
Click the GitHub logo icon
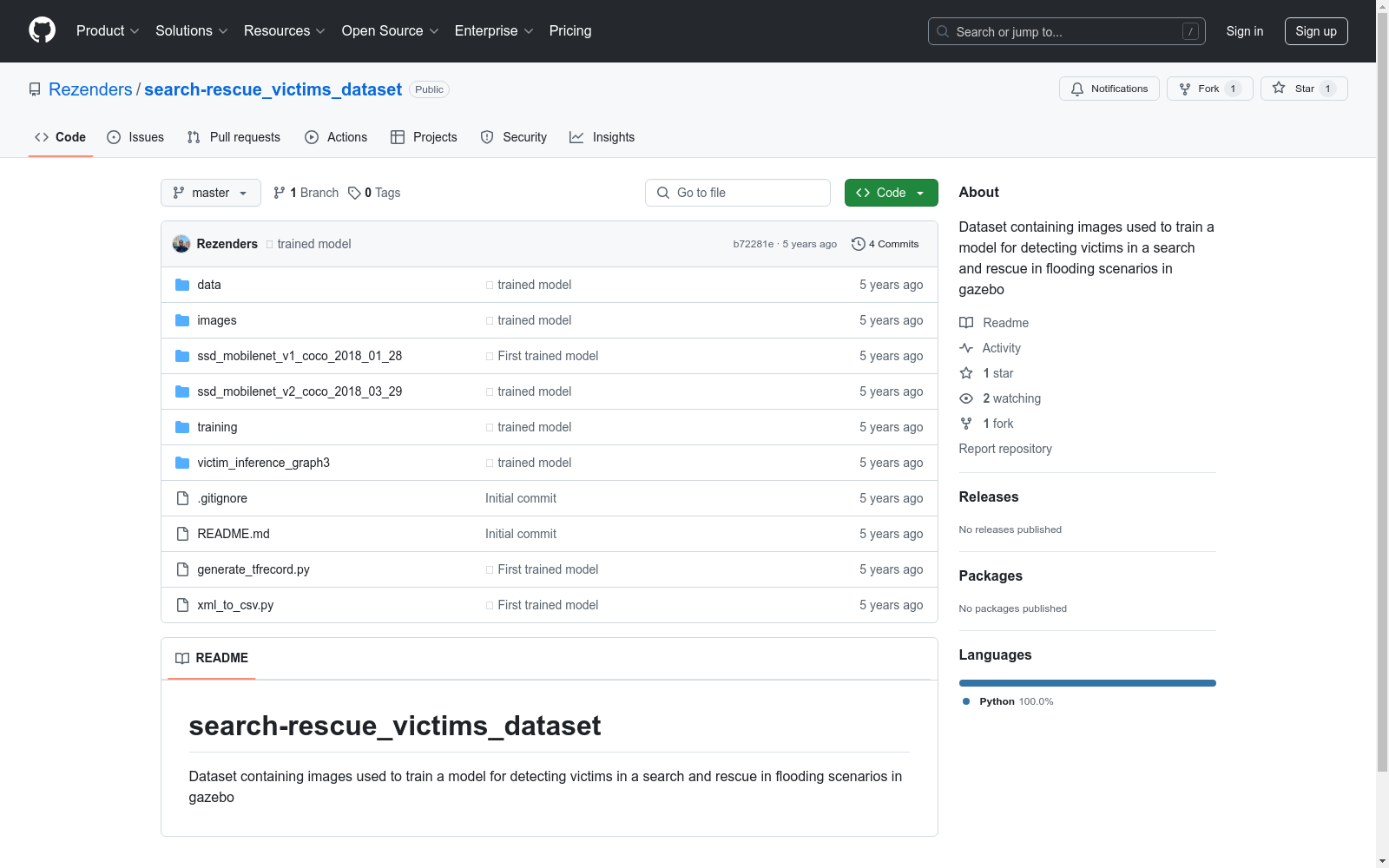click(42, 30)
